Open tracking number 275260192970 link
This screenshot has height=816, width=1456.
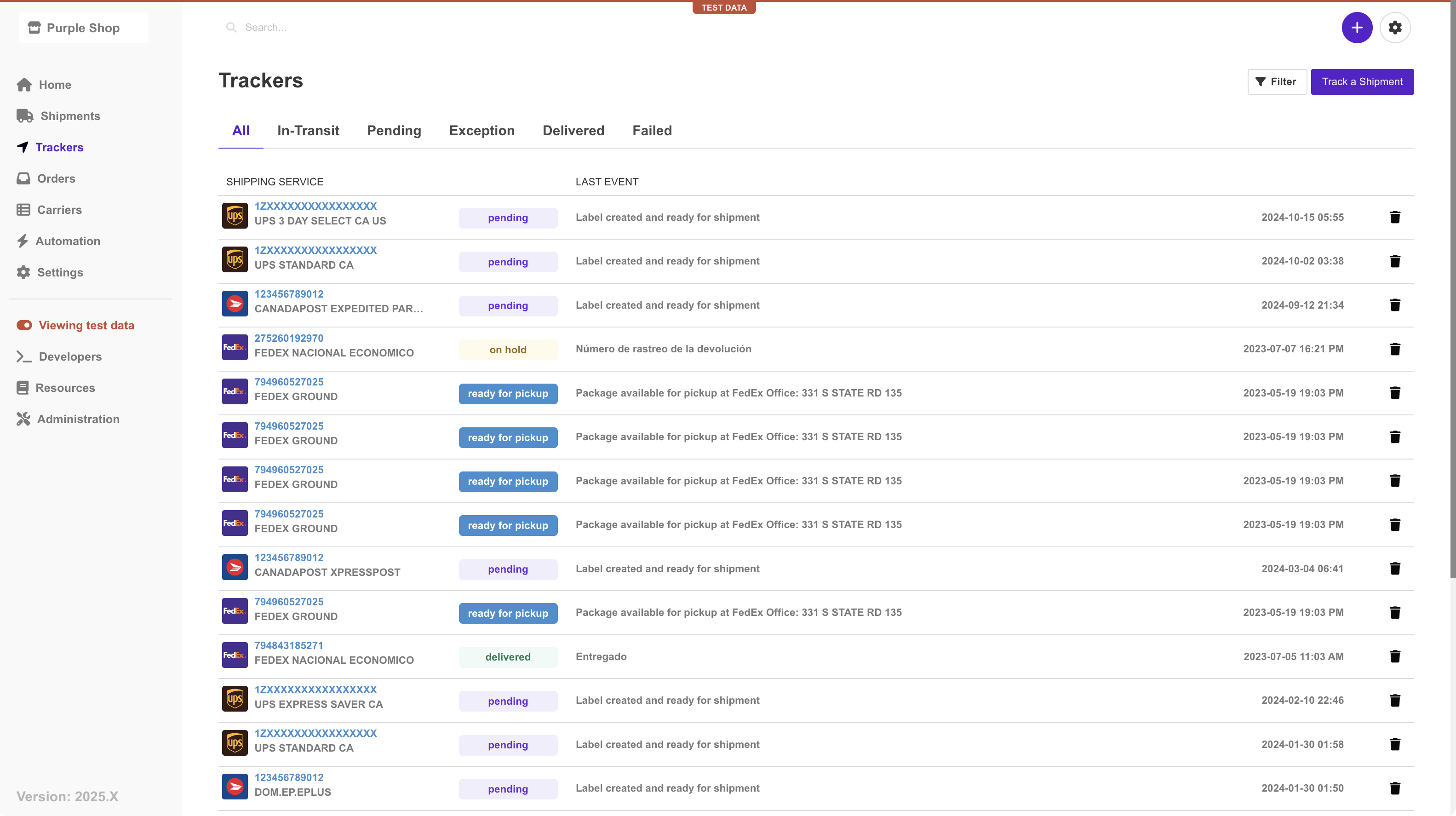[289, 338]
